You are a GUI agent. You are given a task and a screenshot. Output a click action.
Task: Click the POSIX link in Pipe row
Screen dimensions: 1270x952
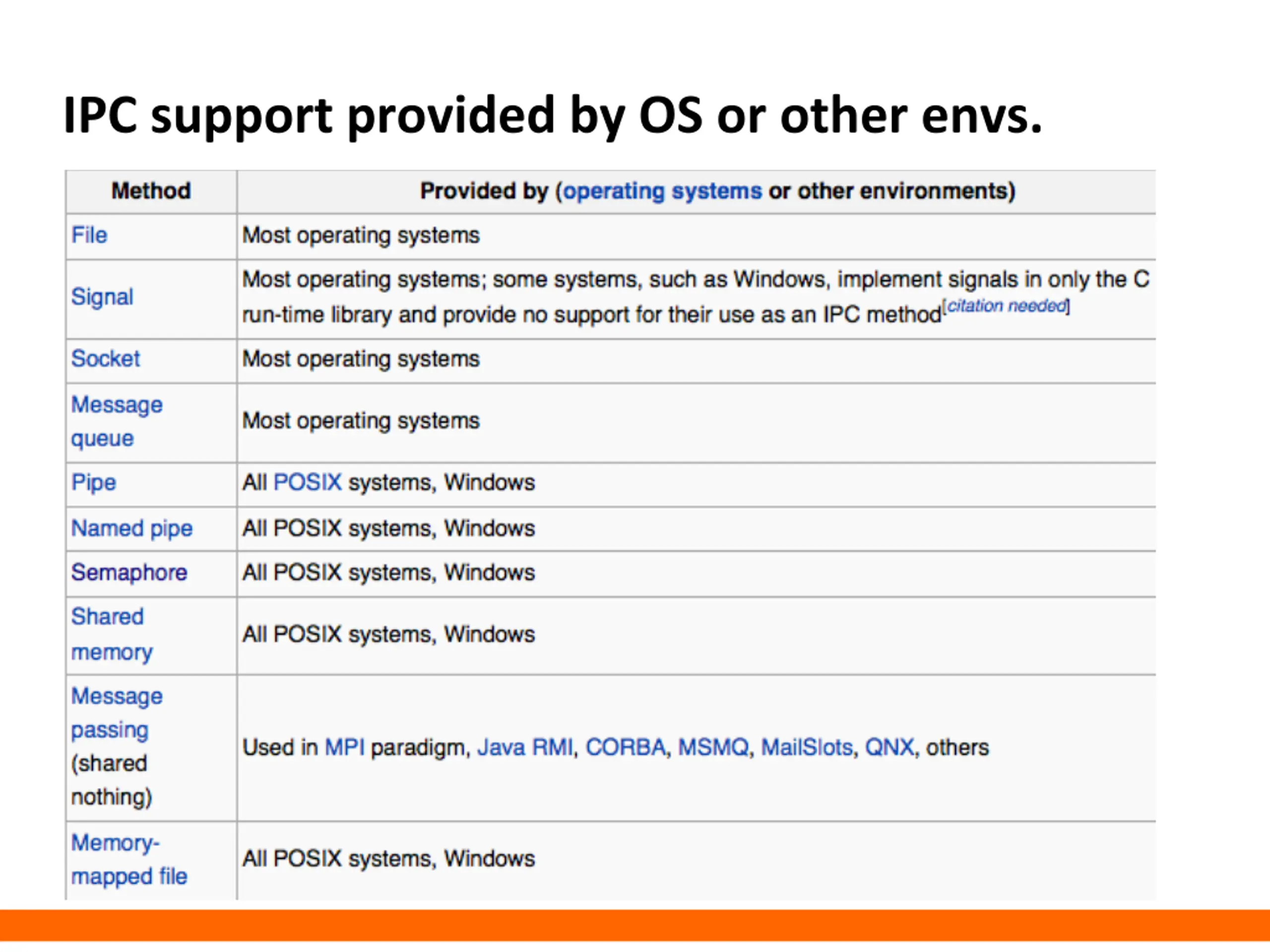pyautogui.click(x=308, y=482)
